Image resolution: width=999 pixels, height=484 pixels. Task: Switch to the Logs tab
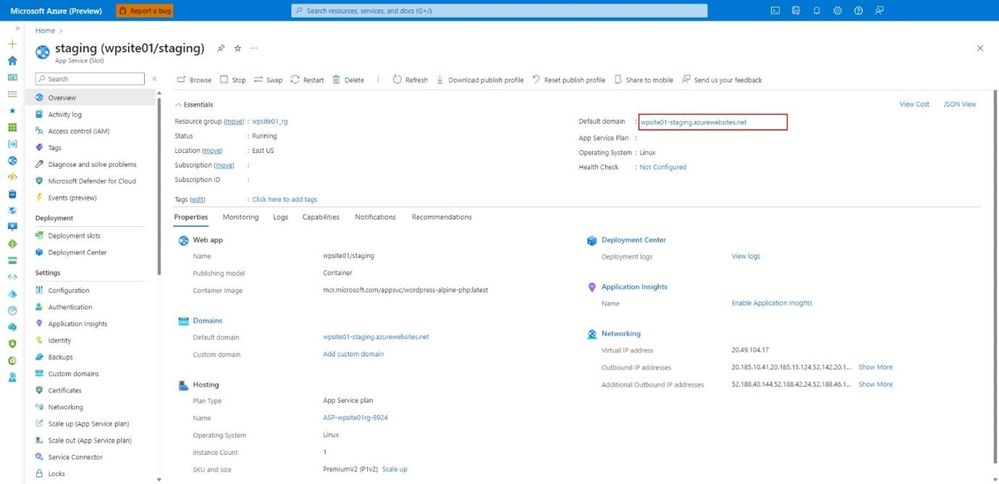(x=281, y=217)
